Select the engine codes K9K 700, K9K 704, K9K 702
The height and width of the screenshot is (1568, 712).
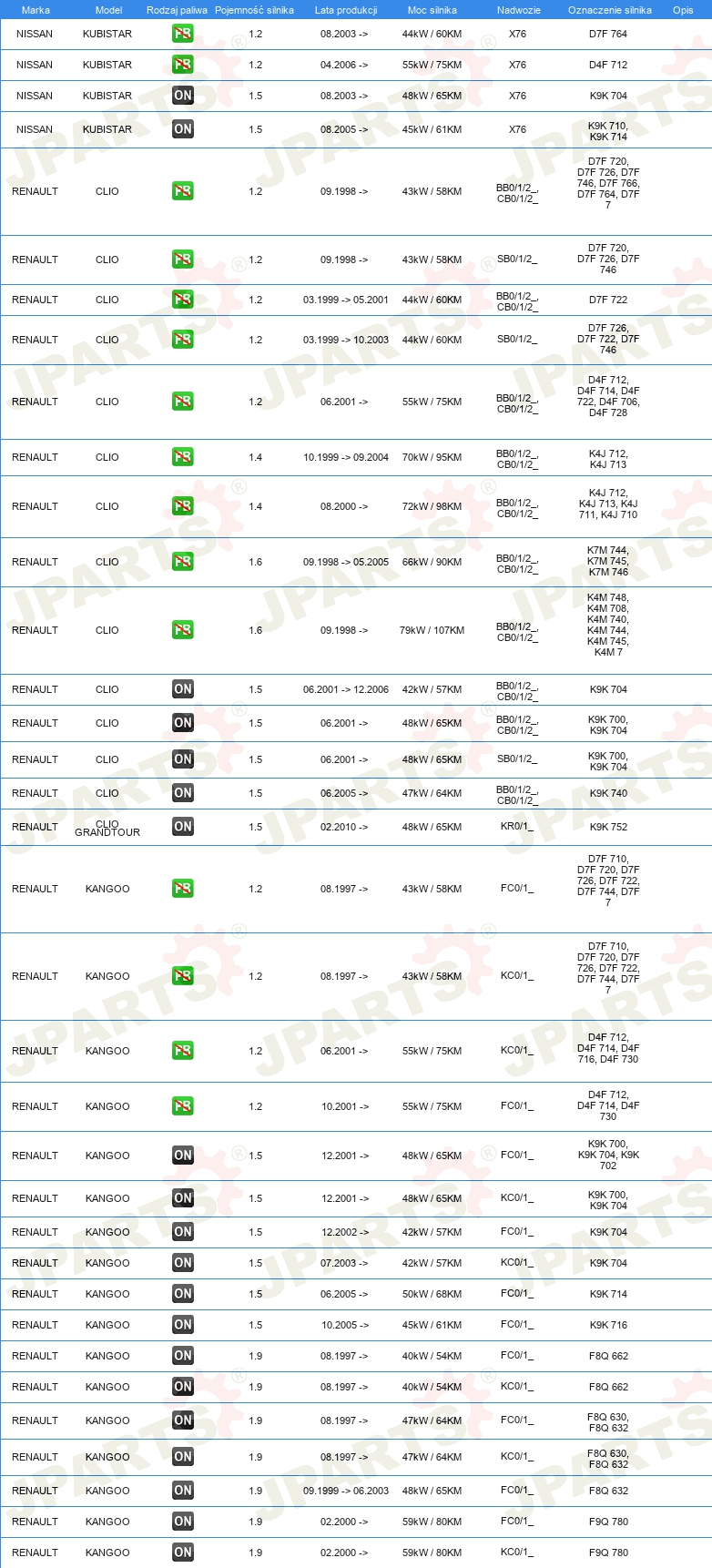point(608,1155)
